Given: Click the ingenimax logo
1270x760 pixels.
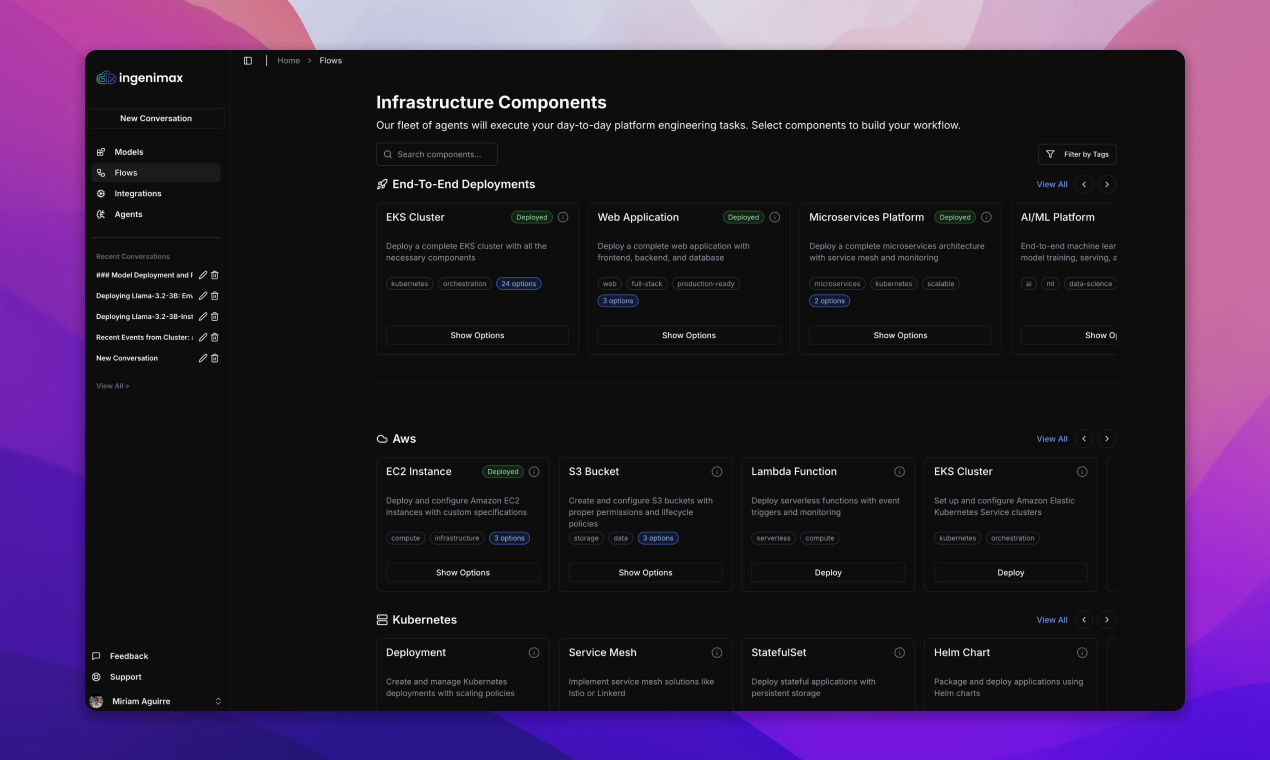Looking at the screenshot, I should point(140,78).
